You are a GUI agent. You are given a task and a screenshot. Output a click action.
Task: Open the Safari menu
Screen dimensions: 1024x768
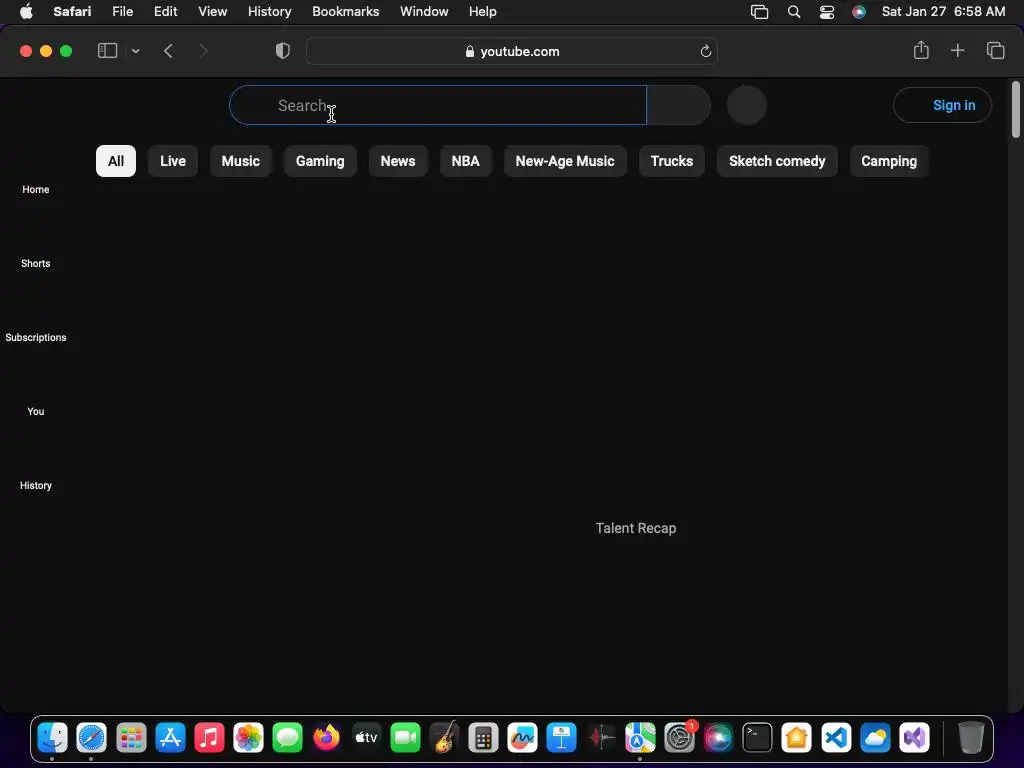click(72, 12)
